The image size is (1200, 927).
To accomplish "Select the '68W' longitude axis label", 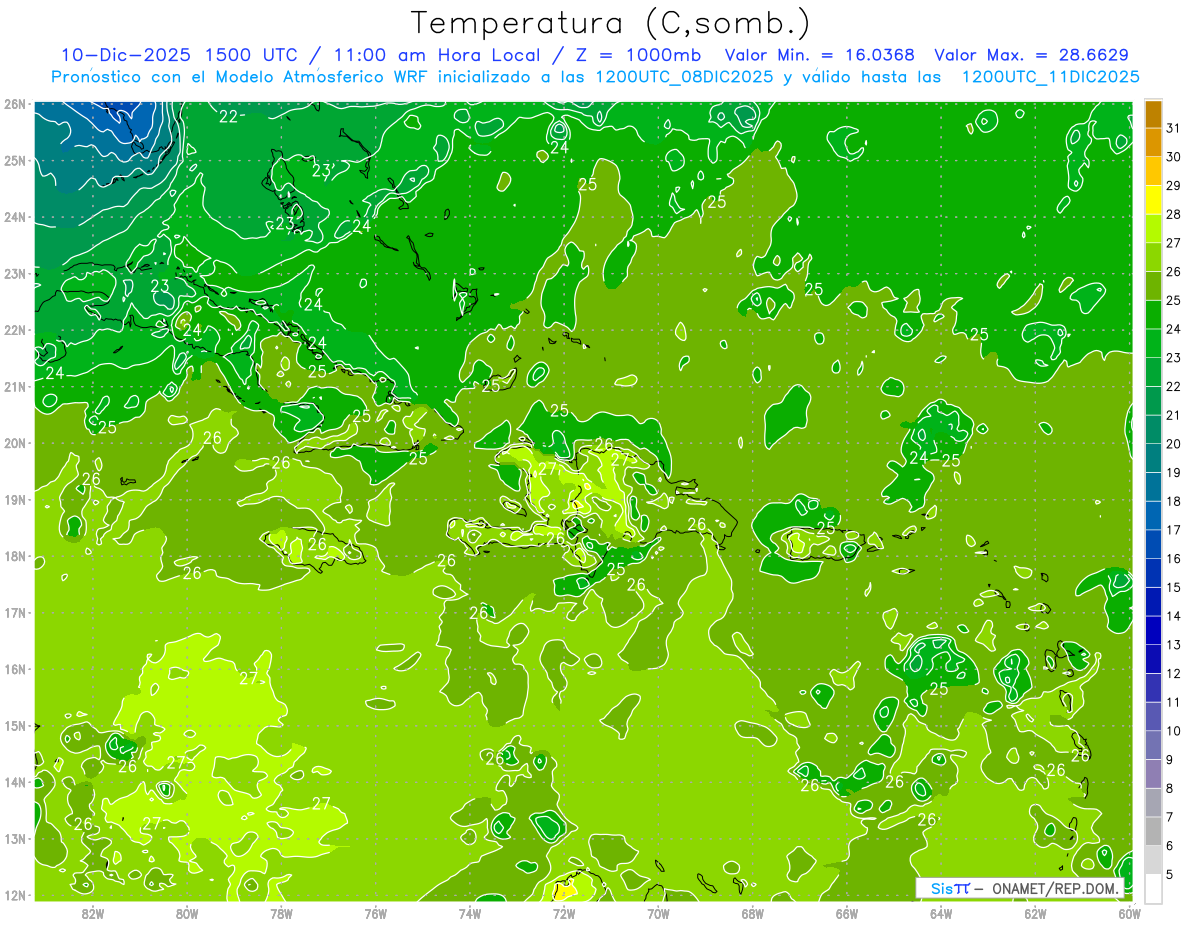I will [753, 913].
